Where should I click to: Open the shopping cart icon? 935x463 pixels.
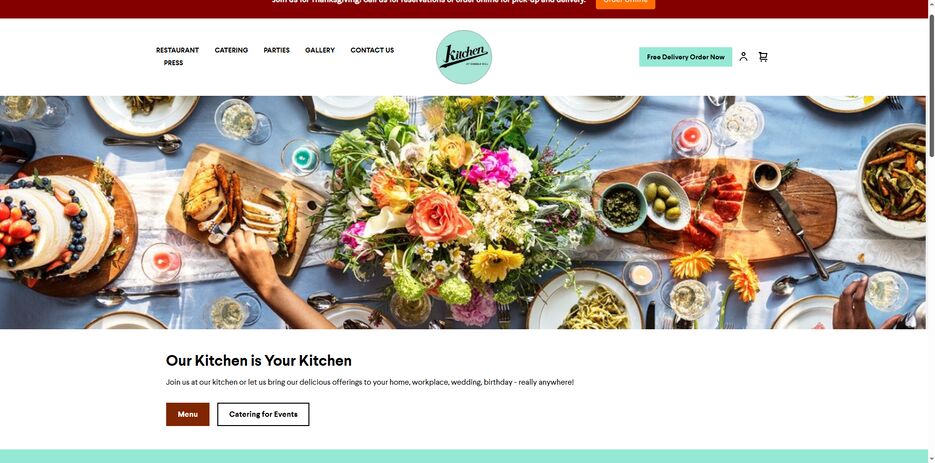(763, 57)
